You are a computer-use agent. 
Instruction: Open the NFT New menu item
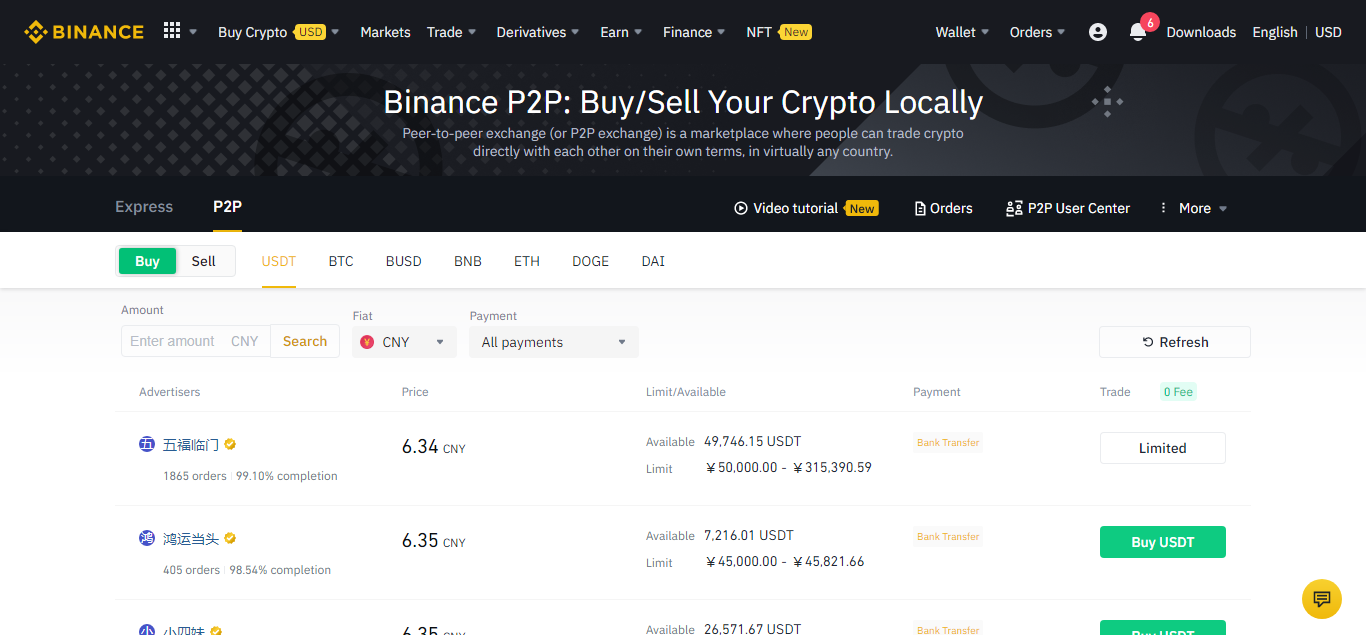tap(778, 32)
